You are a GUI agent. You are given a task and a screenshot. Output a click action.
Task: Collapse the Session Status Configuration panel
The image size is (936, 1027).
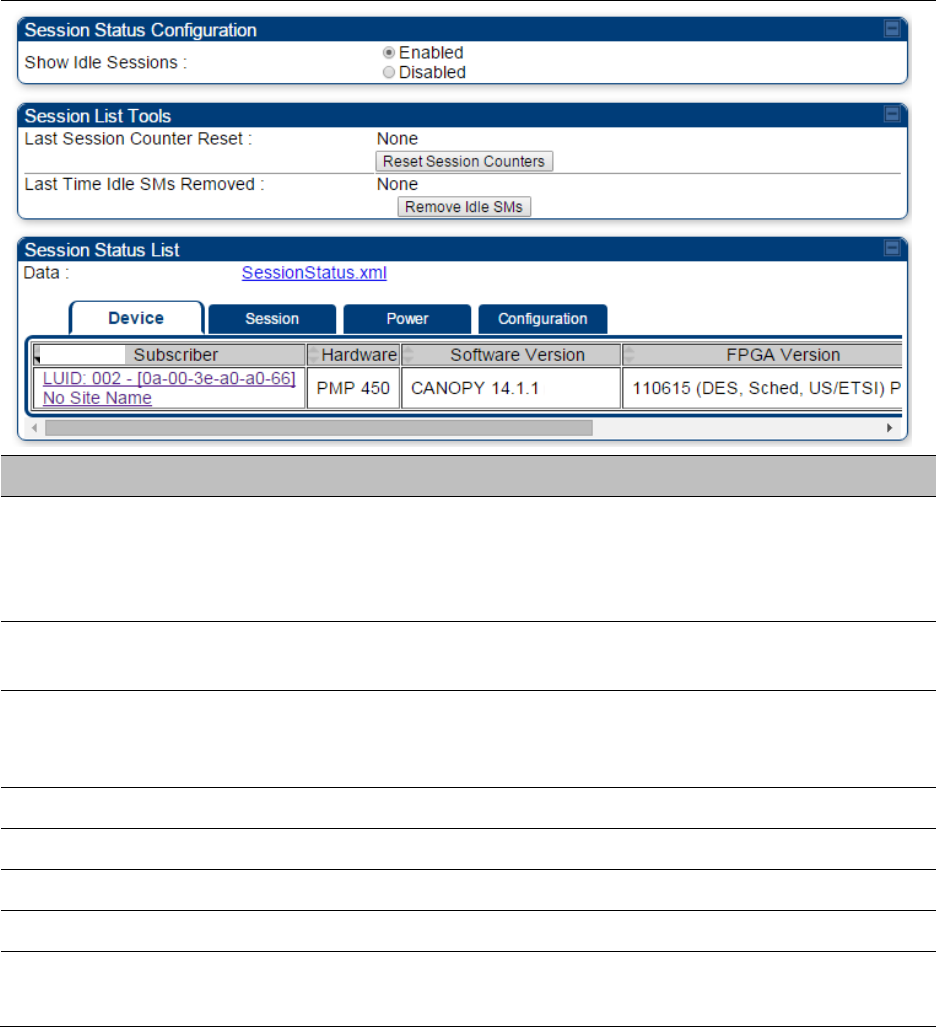pyautogui.click(x=891, y=29)
